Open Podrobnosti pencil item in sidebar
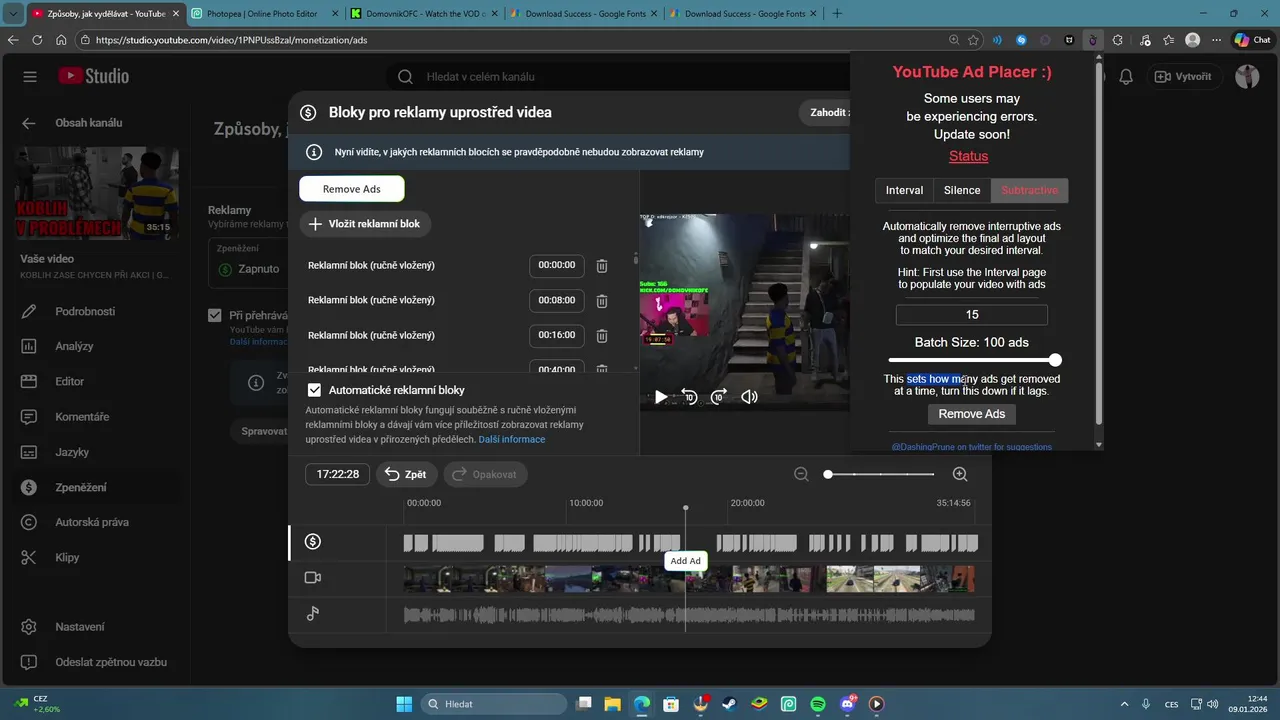1280x720 pixels. 85,311
